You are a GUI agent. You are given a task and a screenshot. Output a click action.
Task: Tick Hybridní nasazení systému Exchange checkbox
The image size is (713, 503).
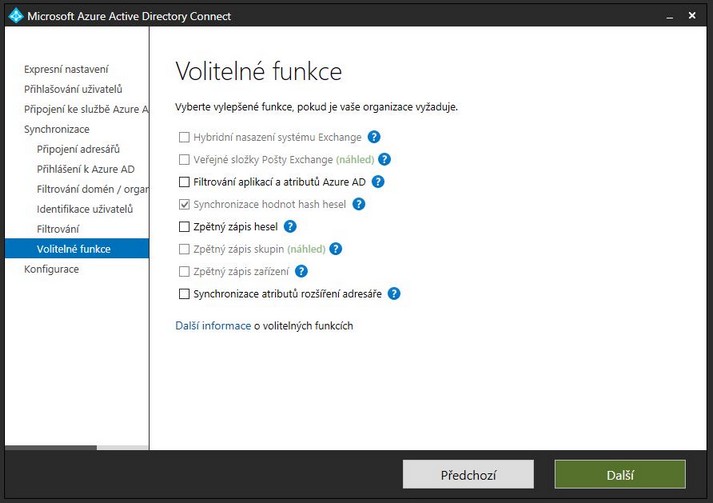tap(184, 137)
